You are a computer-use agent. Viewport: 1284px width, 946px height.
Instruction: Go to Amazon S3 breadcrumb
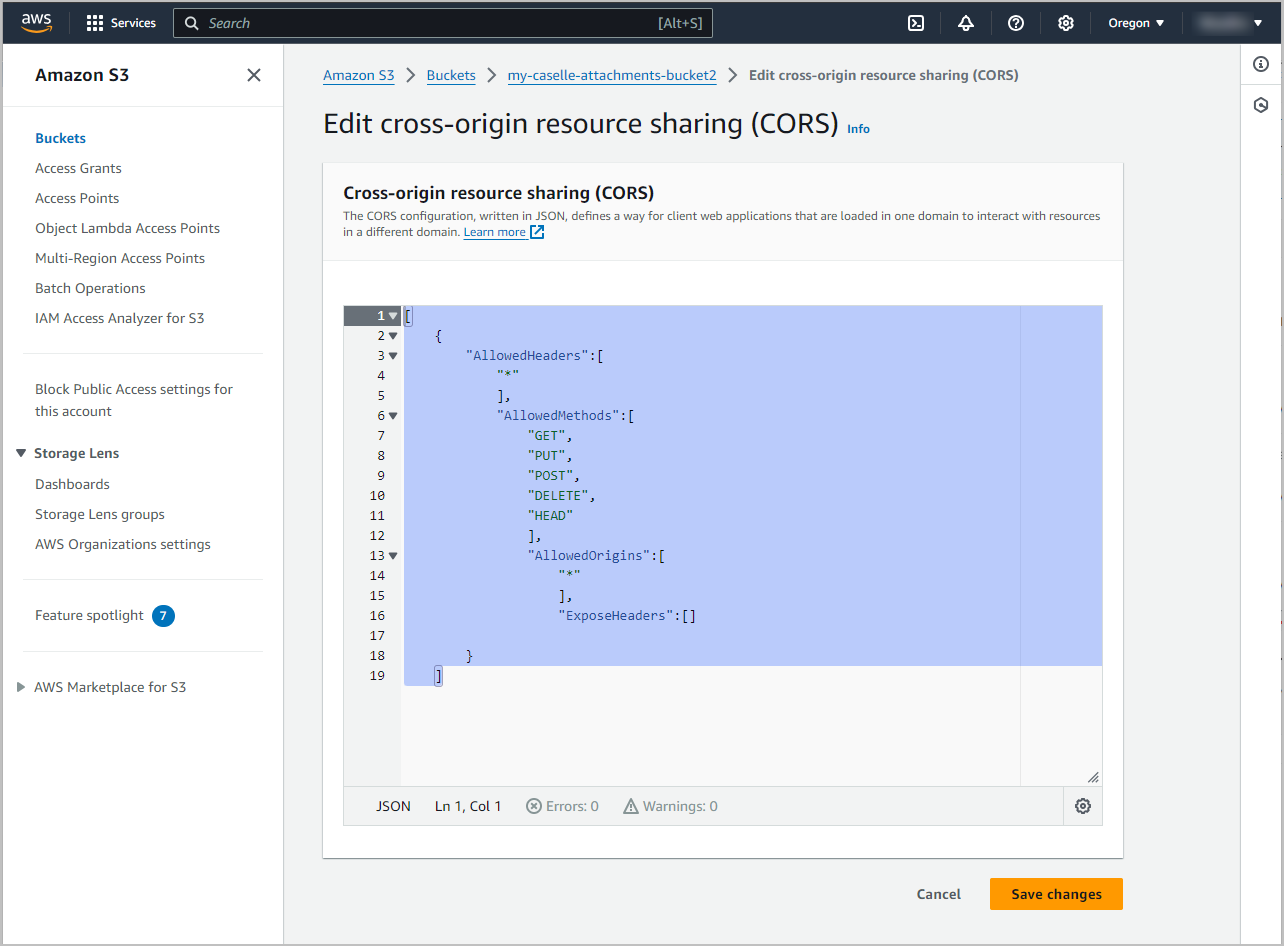(x=359, y=75)
